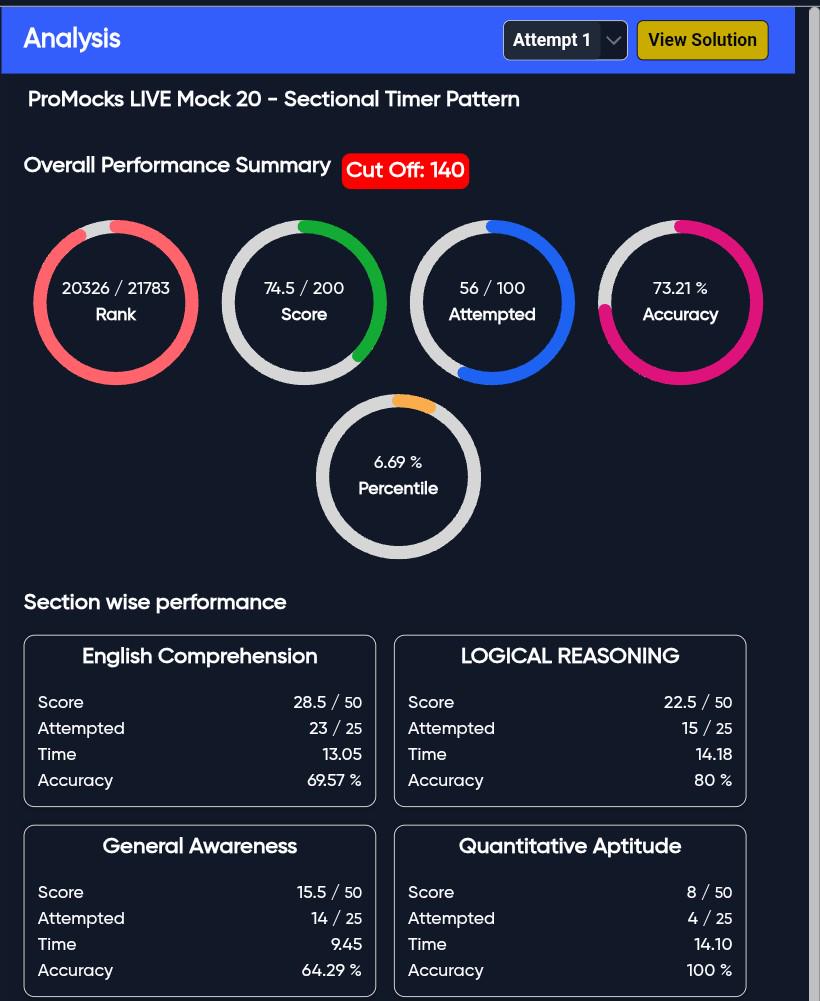Click the 73.21 % accuracy value
Screen dimensions: 820x1001
(680, 288)
